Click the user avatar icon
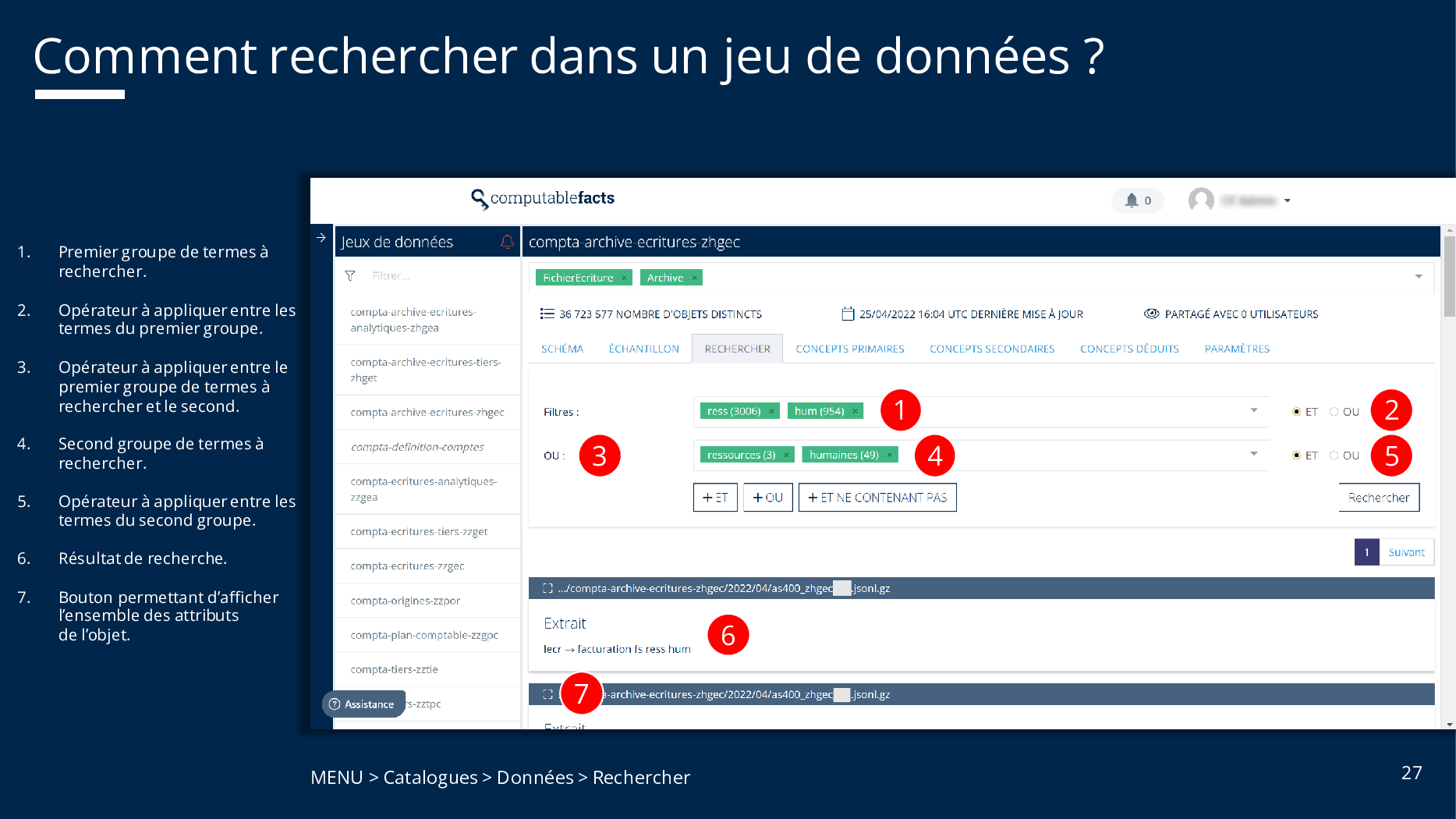The image size is (1456, 819). [x=1201, y=200]
